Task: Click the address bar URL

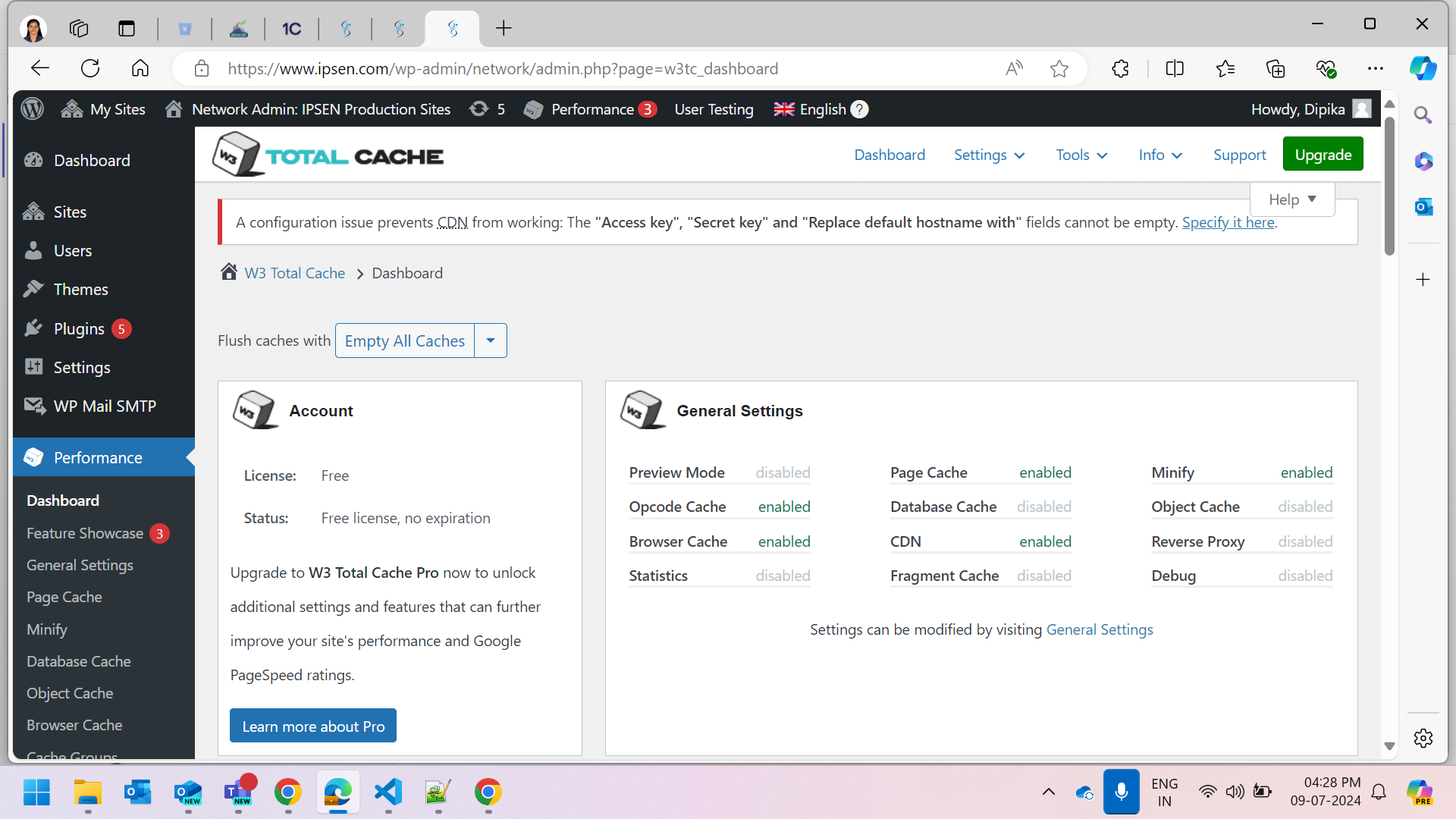Action: [x=503, y=68]
